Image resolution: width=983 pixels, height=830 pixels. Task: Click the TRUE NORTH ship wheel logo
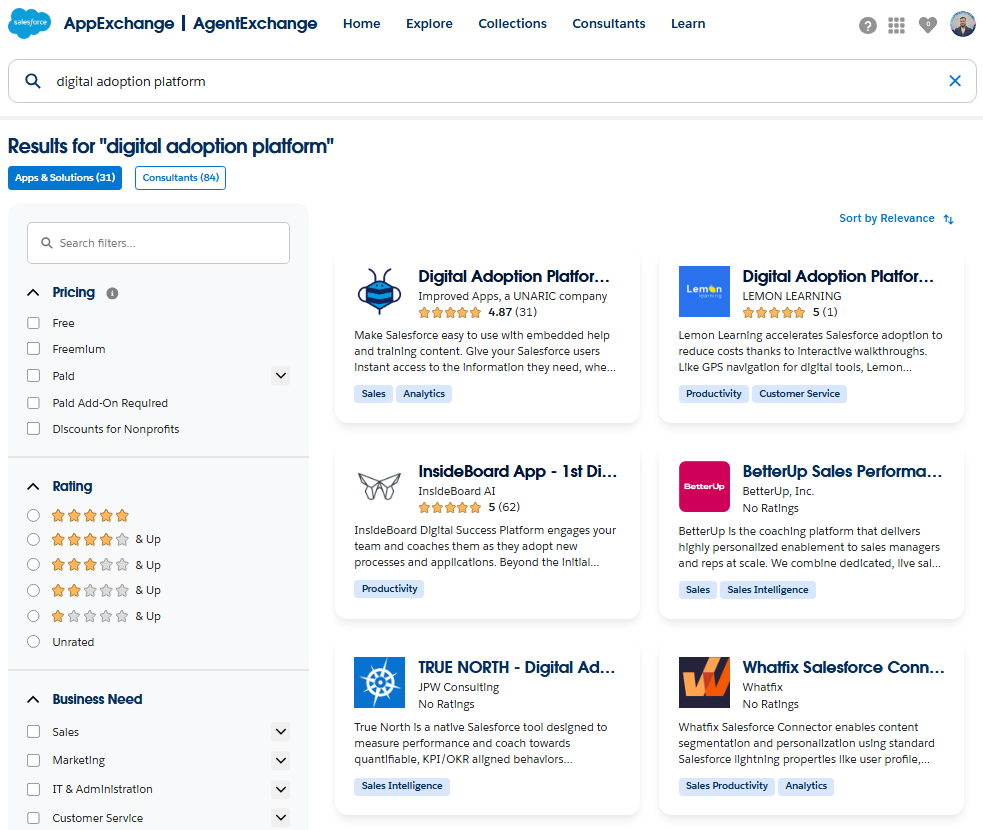[379, 683]
